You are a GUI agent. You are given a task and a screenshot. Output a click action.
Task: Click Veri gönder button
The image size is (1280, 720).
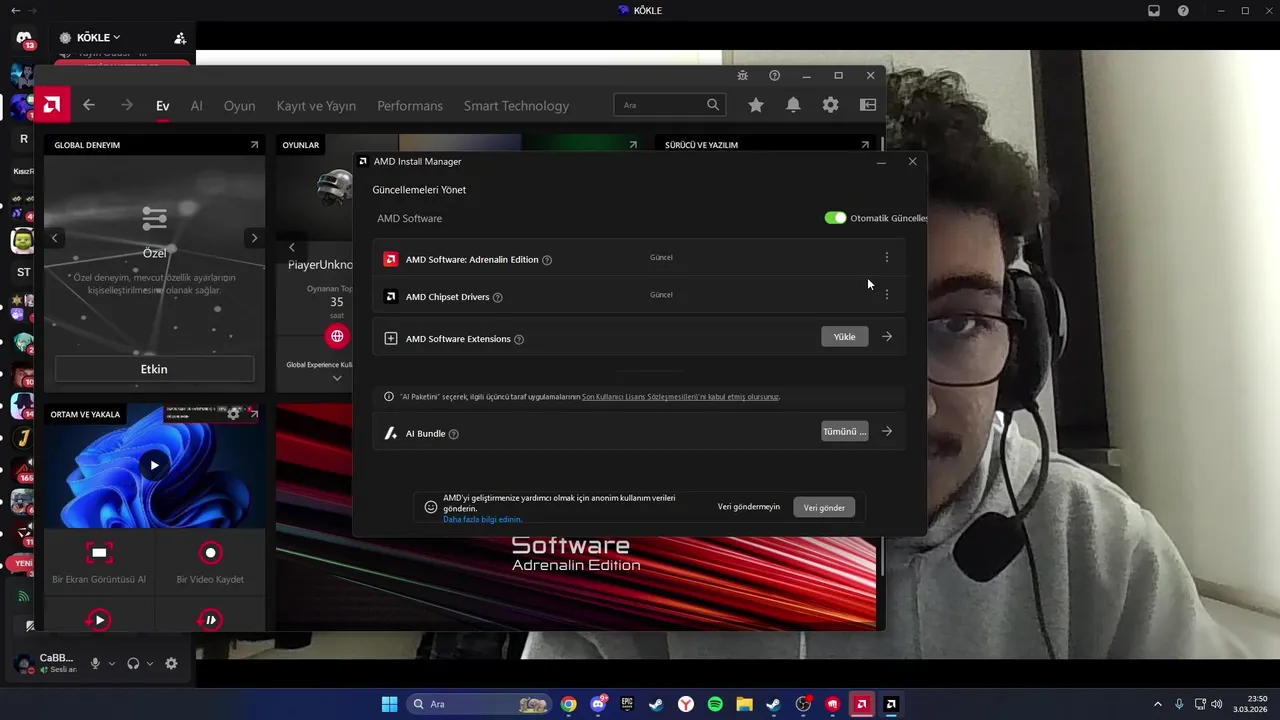point(824,508)
